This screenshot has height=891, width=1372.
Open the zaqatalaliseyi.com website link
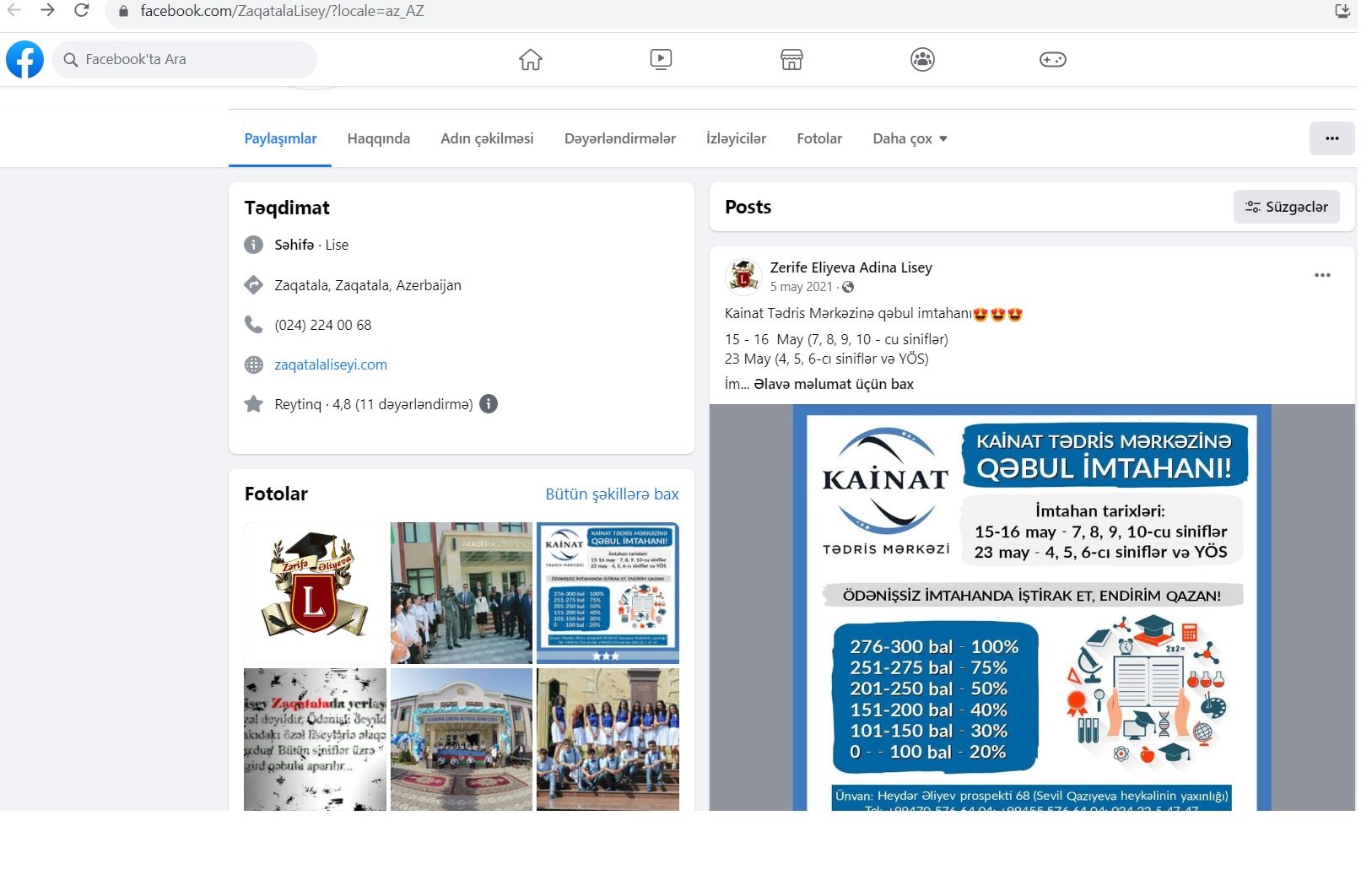coord(330,364)
